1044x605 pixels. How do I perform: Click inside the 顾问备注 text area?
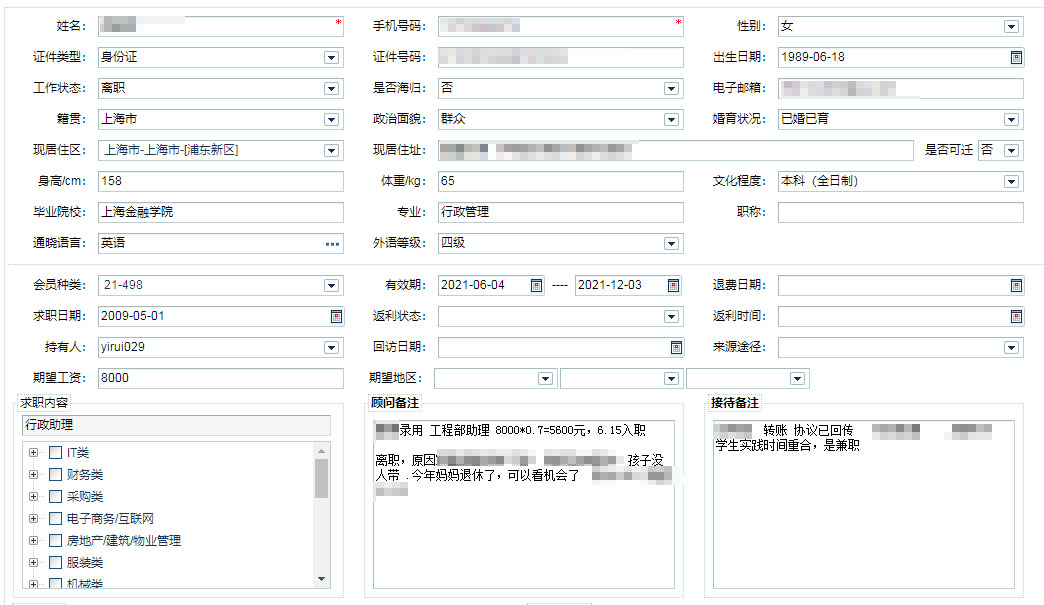point(523,504)
